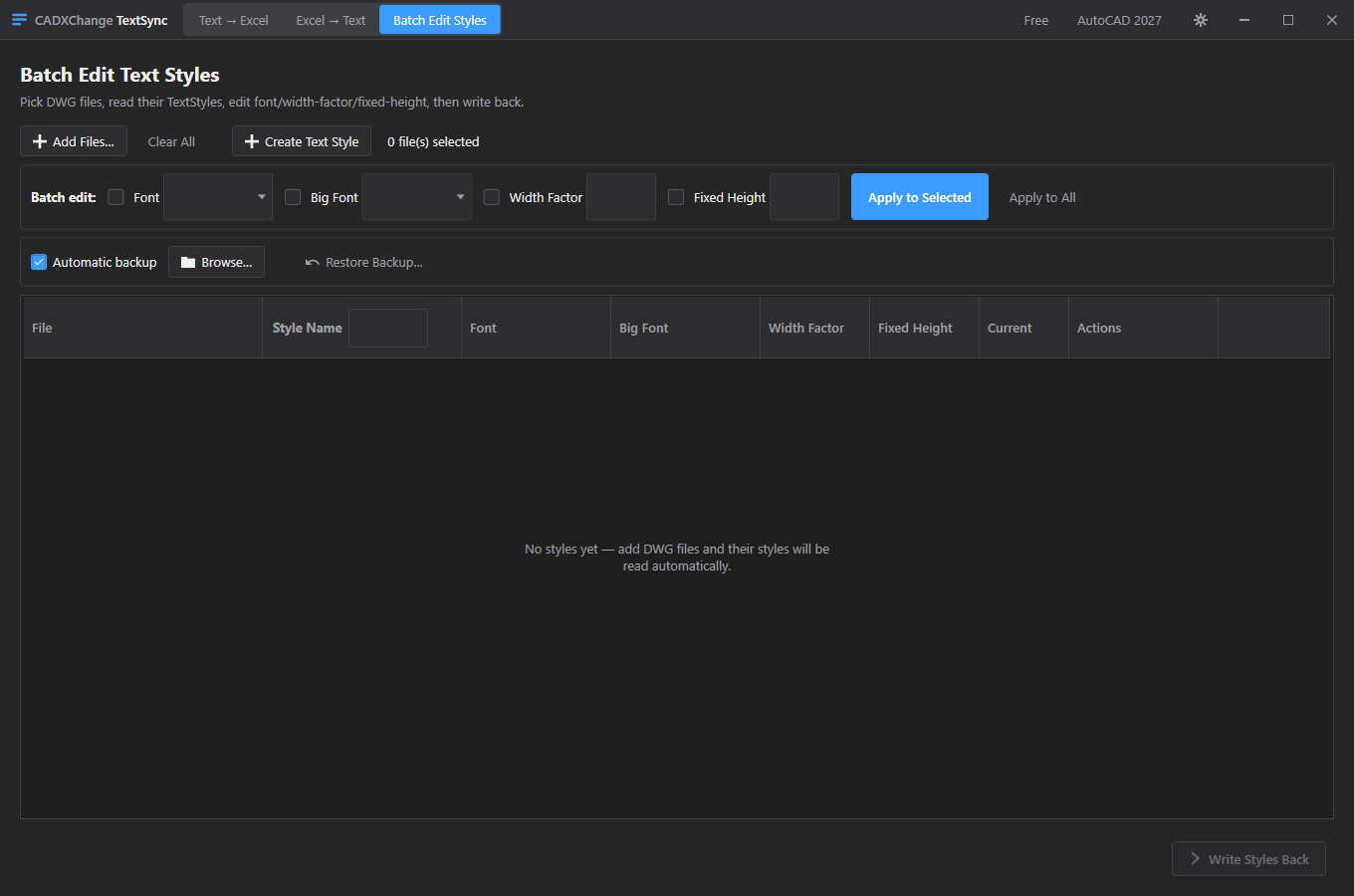
Task: Click Create Text Style button
Action: (x=302, y=141)
